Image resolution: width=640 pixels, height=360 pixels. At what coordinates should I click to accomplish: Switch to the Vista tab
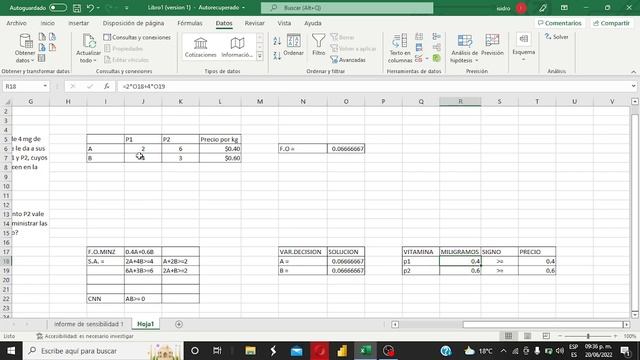[284, 23]
